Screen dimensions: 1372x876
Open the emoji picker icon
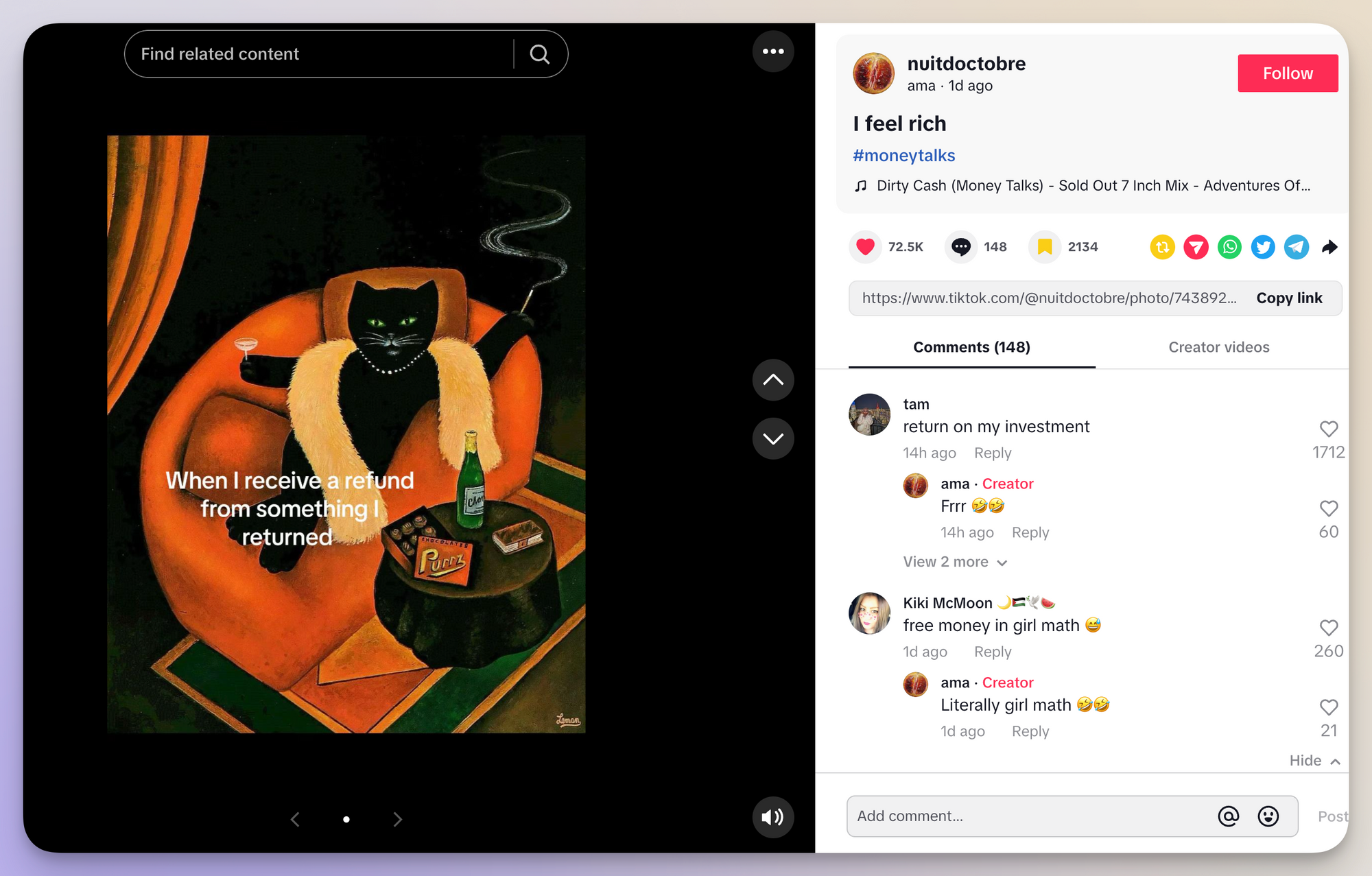point(1268,816)
